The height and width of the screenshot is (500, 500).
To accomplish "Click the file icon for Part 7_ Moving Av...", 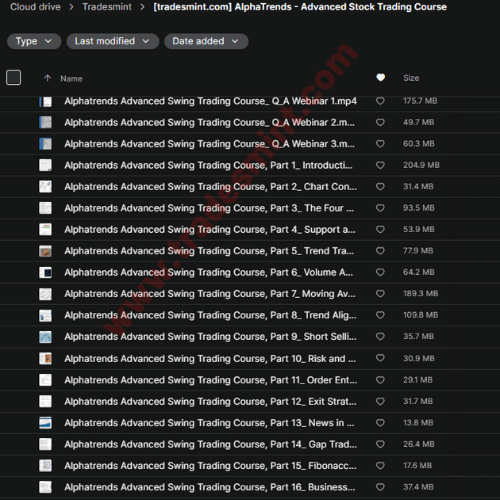I will pos(45,294).
